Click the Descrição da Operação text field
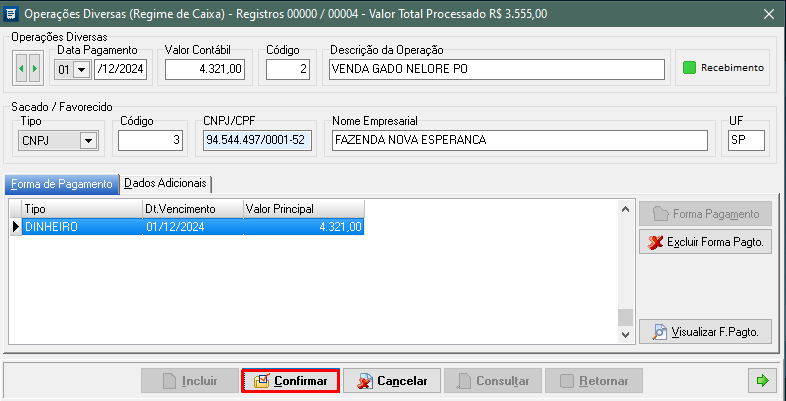786x401 pixels. point(496,69)
